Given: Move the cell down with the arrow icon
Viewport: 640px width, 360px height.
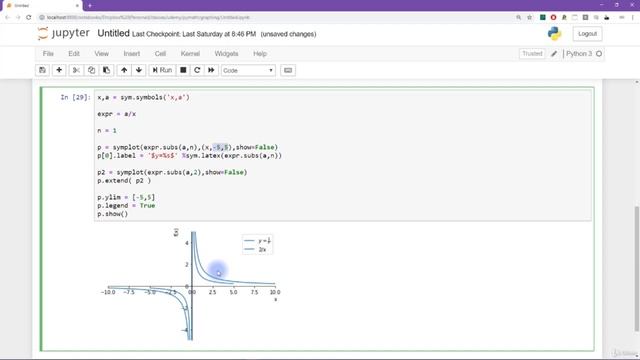Looking at the screenshot, I should tap(139, 70).
